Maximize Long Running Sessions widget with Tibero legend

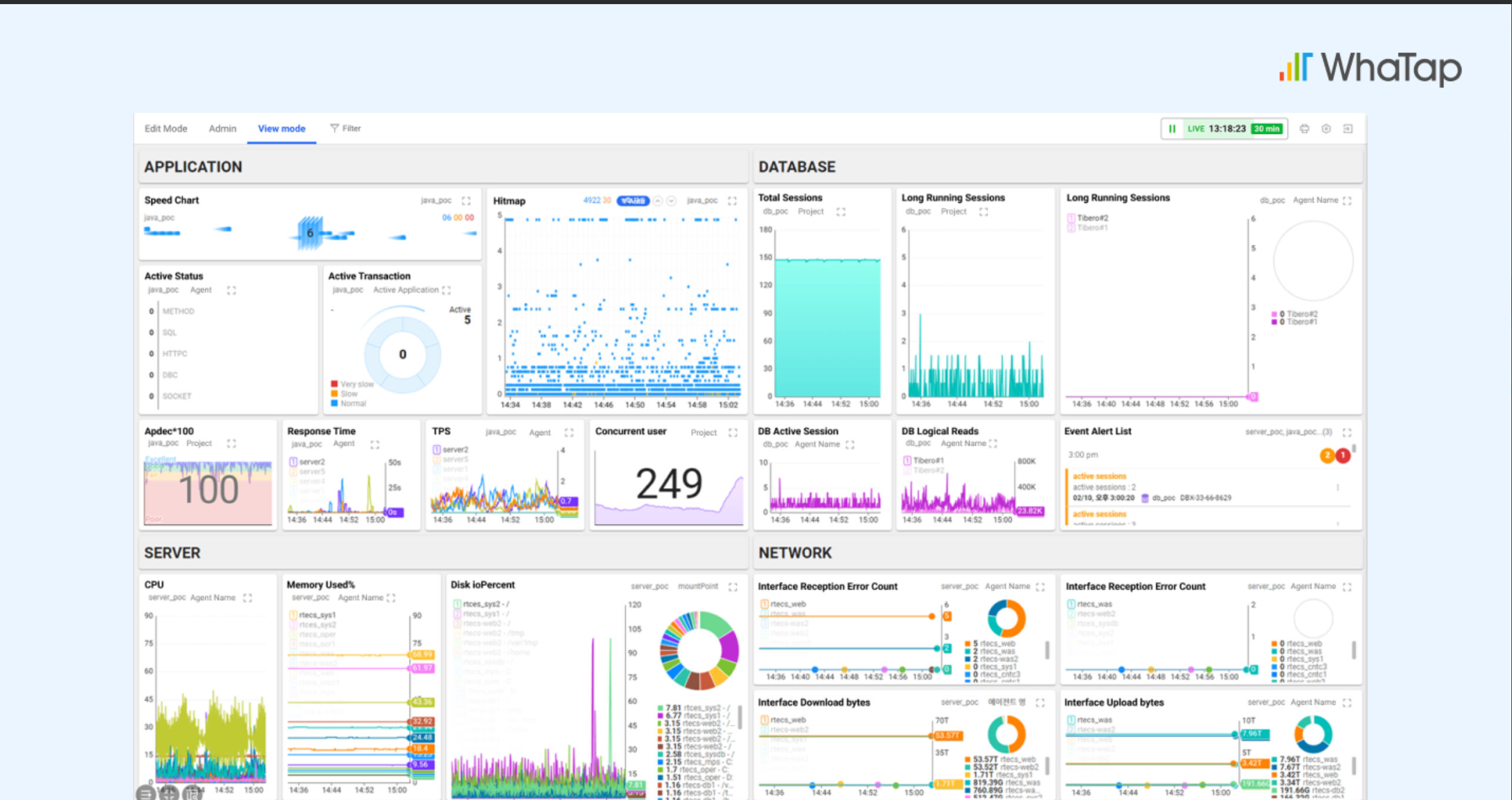pyautogui.click(x=1347, y=201)
